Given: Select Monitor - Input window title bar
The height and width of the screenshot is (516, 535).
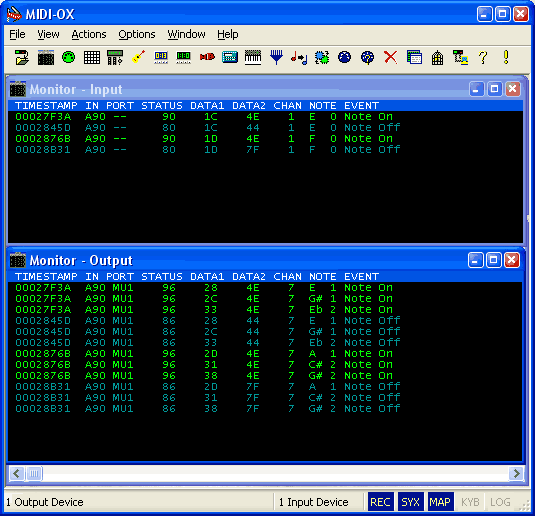Looking at the screenshot, I should (x=239, y=89).
